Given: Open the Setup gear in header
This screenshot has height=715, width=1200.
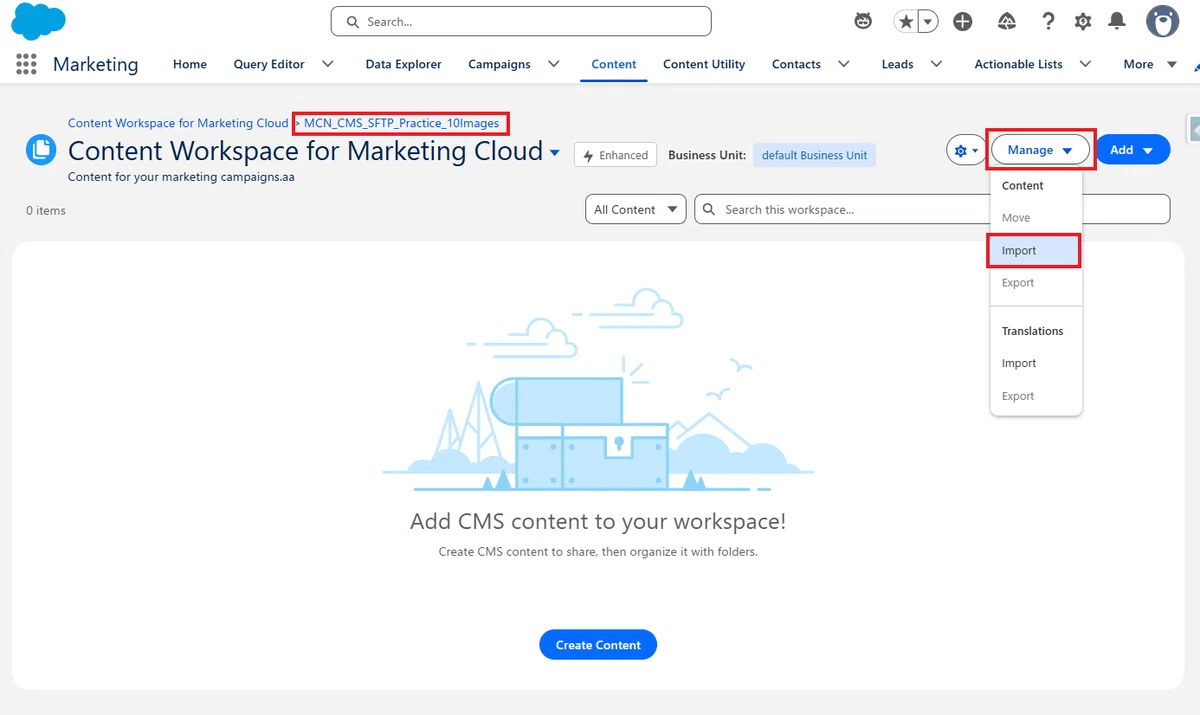Looking at the screenshot, I should click(x=1083, y=21).
